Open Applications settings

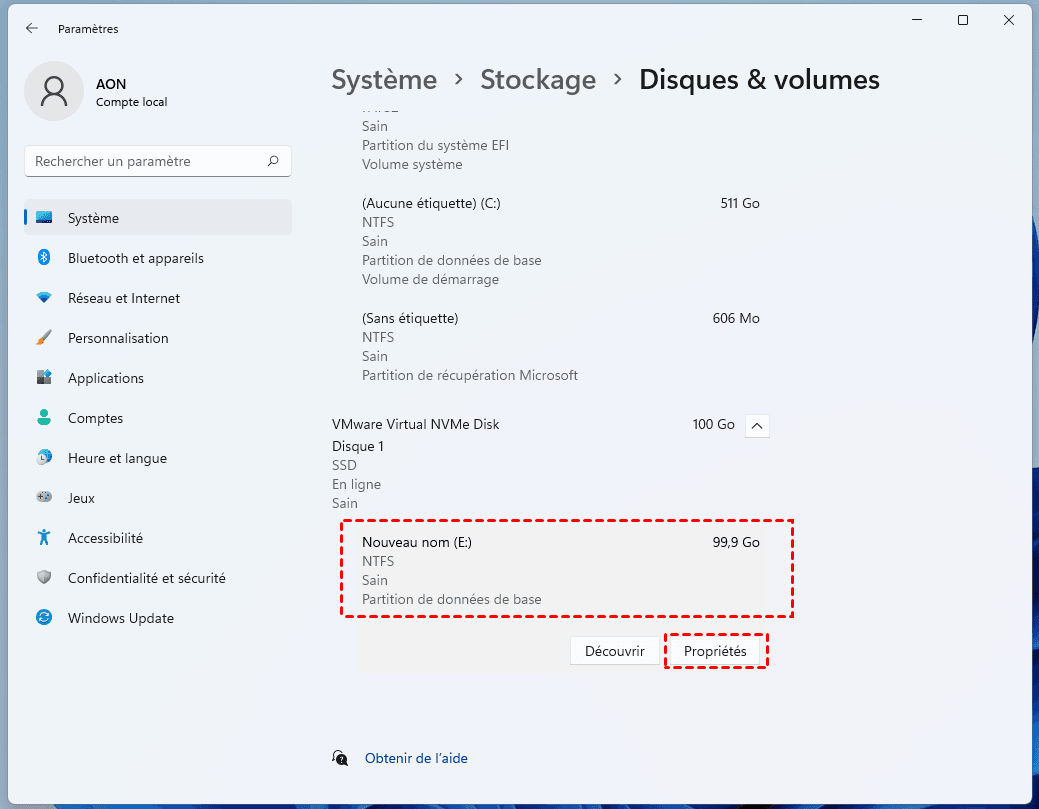(106, 378)
